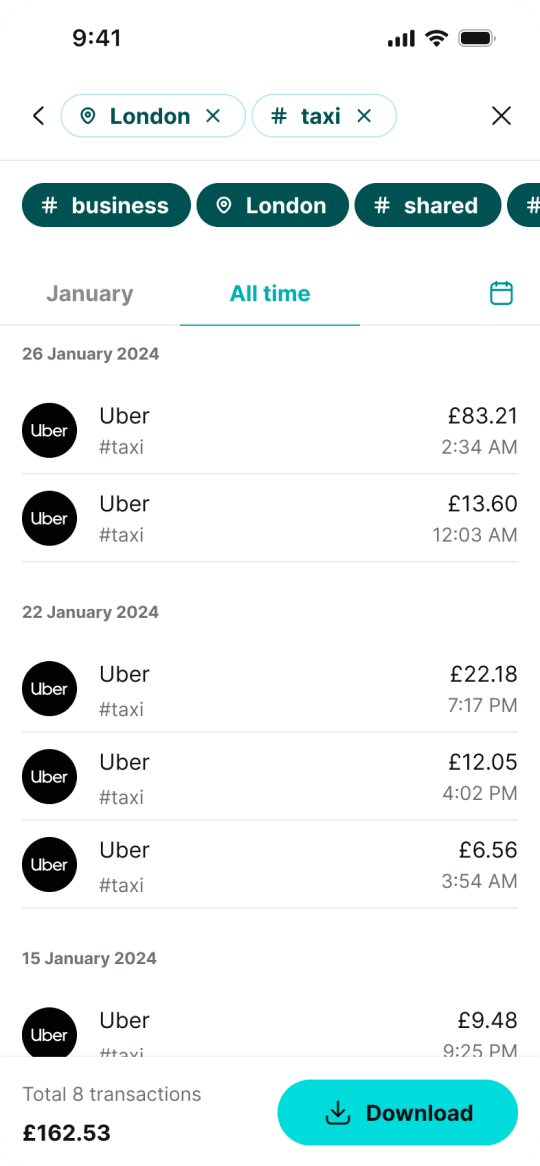Toggle the #shared tag suggestion
This screenshot has width=540, height=1166.
pos(428,205)
